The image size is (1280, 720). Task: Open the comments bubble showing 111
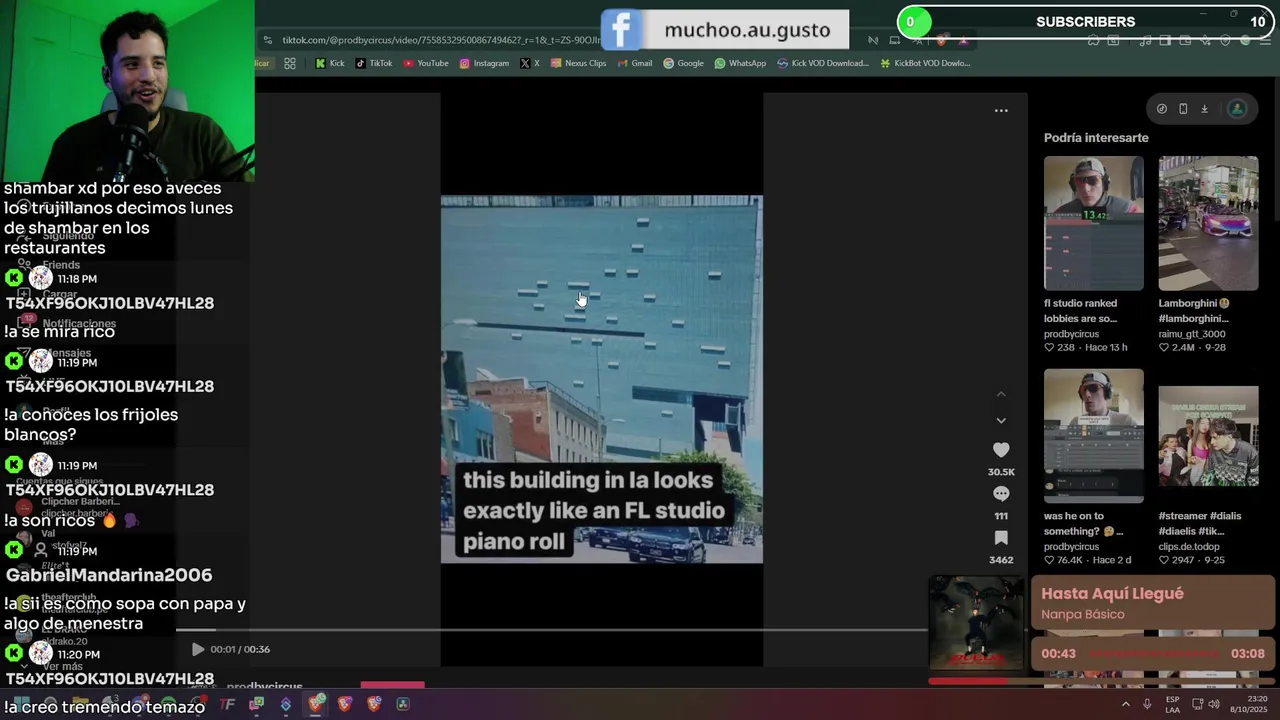[x=1001, y=494]
